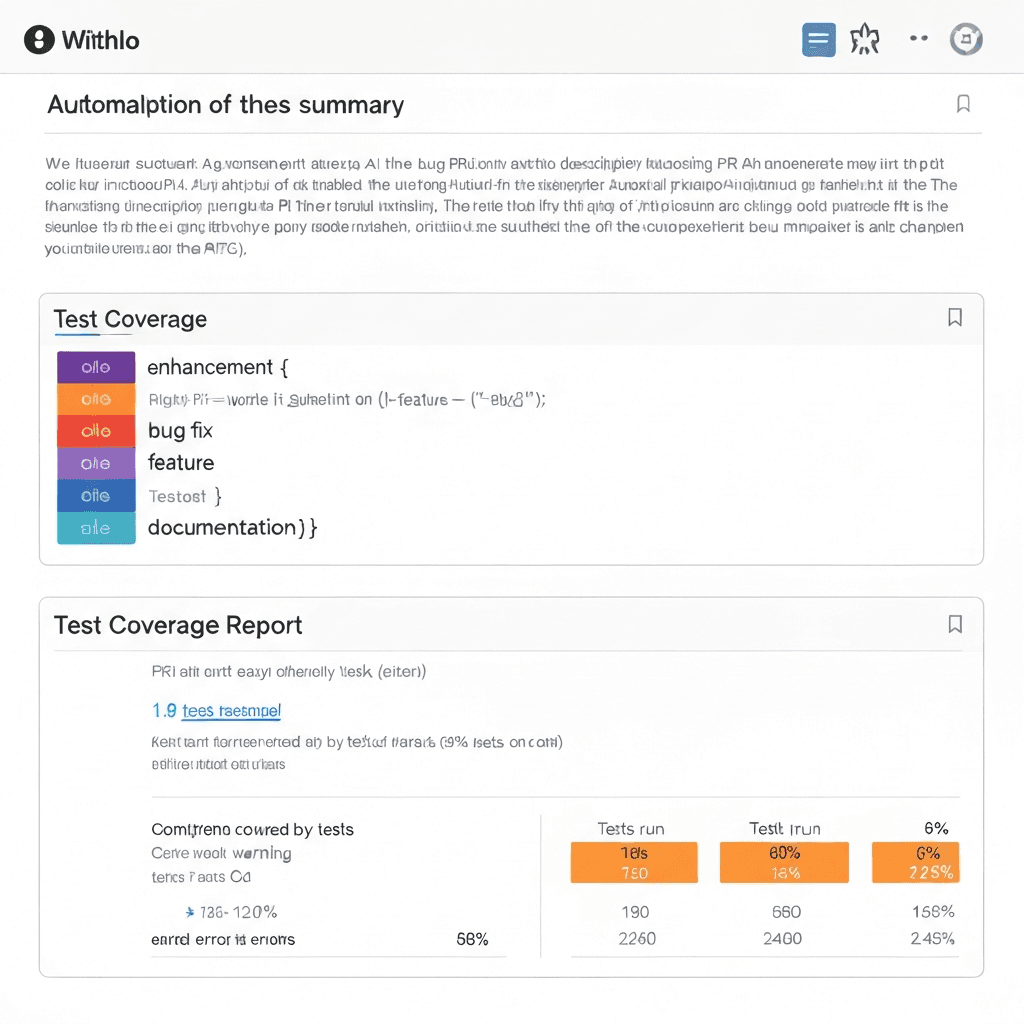Click the red bug fix label
The height and width of the screenshot is (1024, 1024).
[96, 431]
